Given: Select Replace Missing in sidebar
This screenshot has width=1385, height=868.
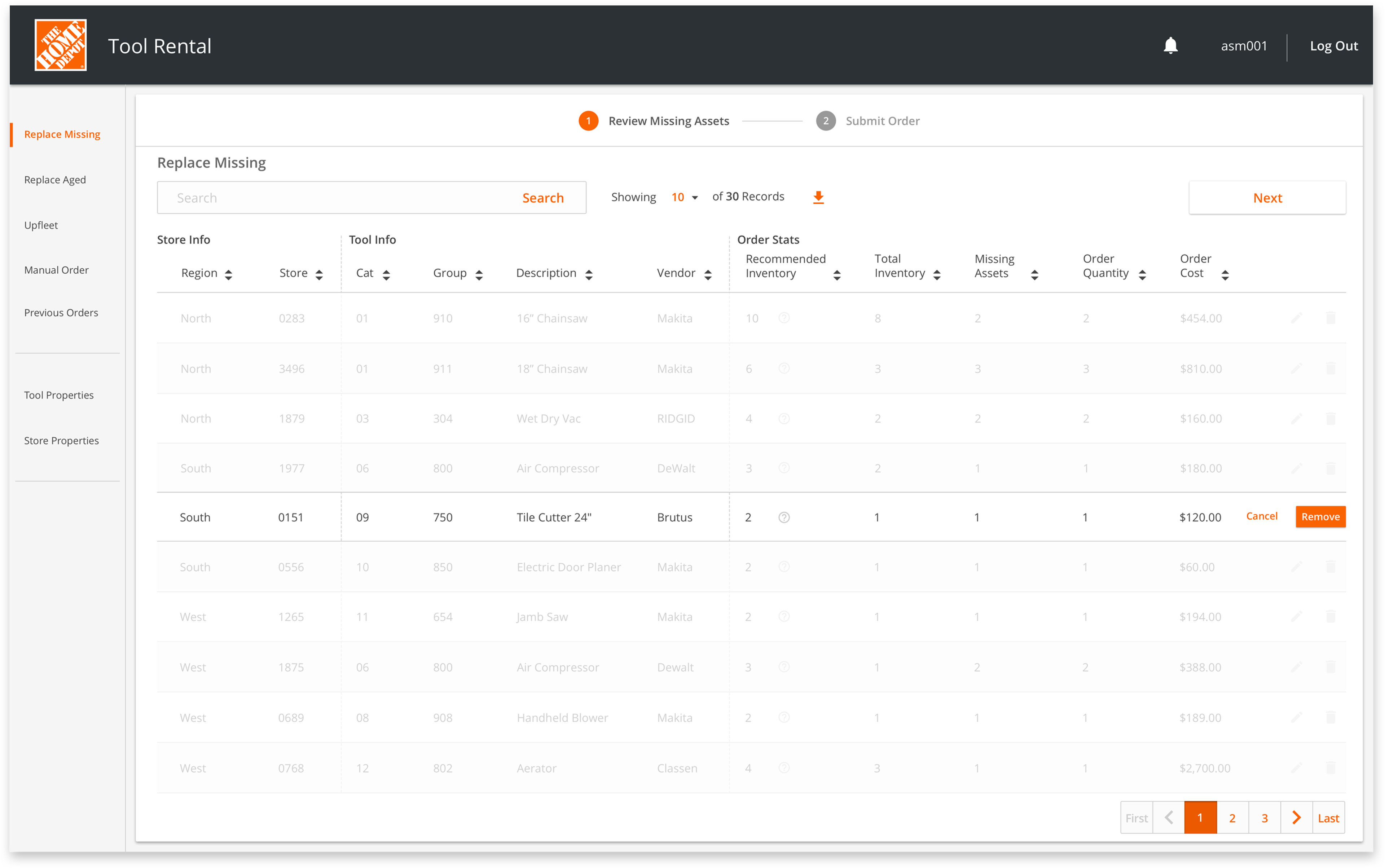Looking at the screenshot, I should pos(62,135).
